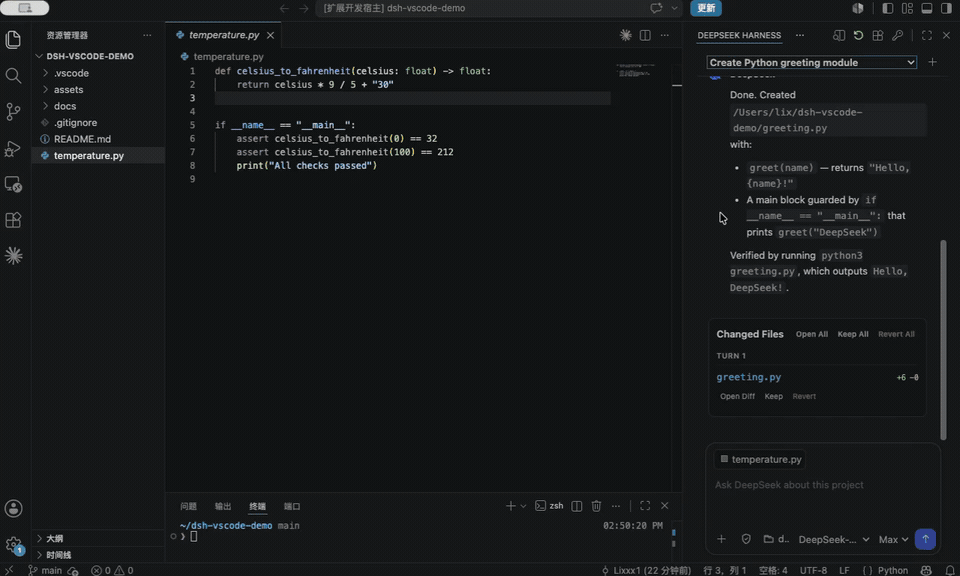Screen dimensions: 960x576
Task: Select the DEEPSEEK HARNESS panel tab
Action: (x=739, y=36)
